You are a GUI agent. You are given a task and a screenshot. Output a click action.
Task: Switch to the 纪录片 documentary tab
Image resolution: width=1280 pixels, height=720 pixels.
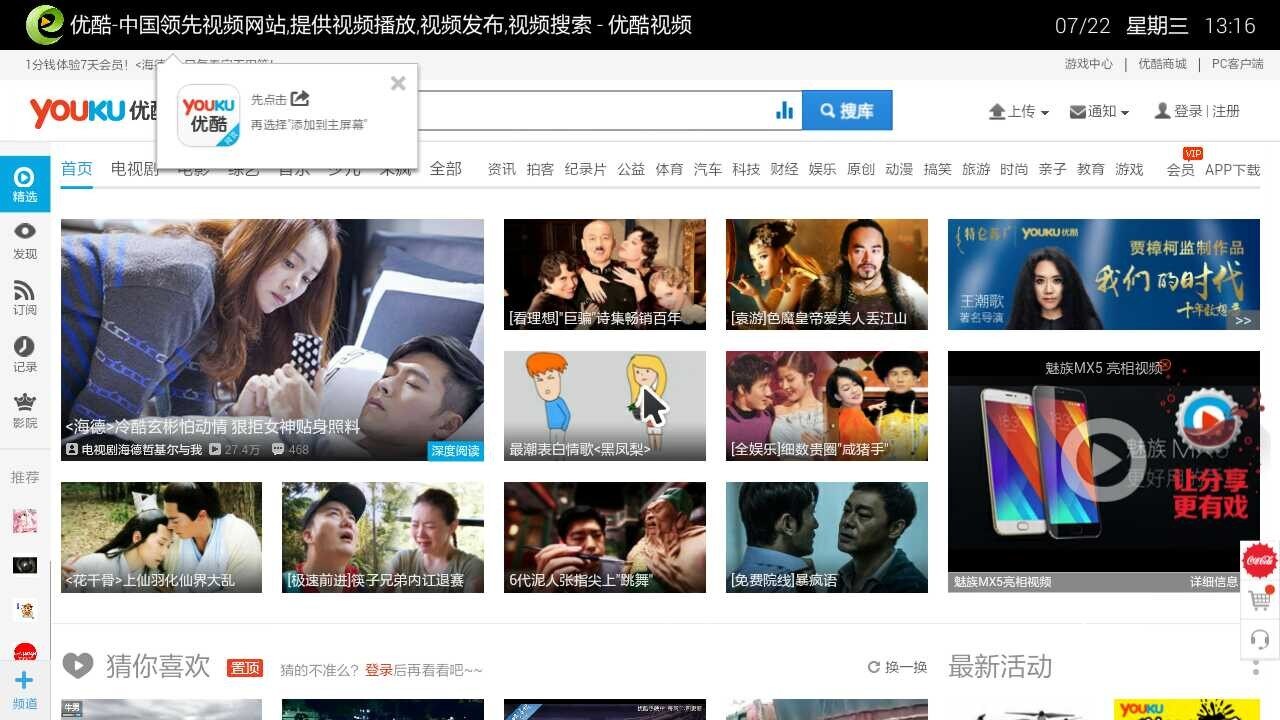[x=585, y=169]
